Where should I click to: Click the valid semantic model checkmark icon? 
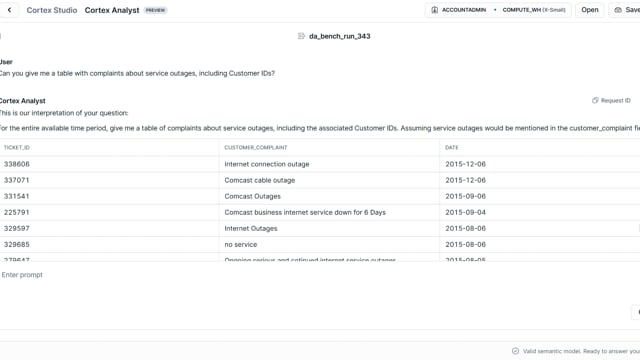pyautogui.click(x=516, y=351)
